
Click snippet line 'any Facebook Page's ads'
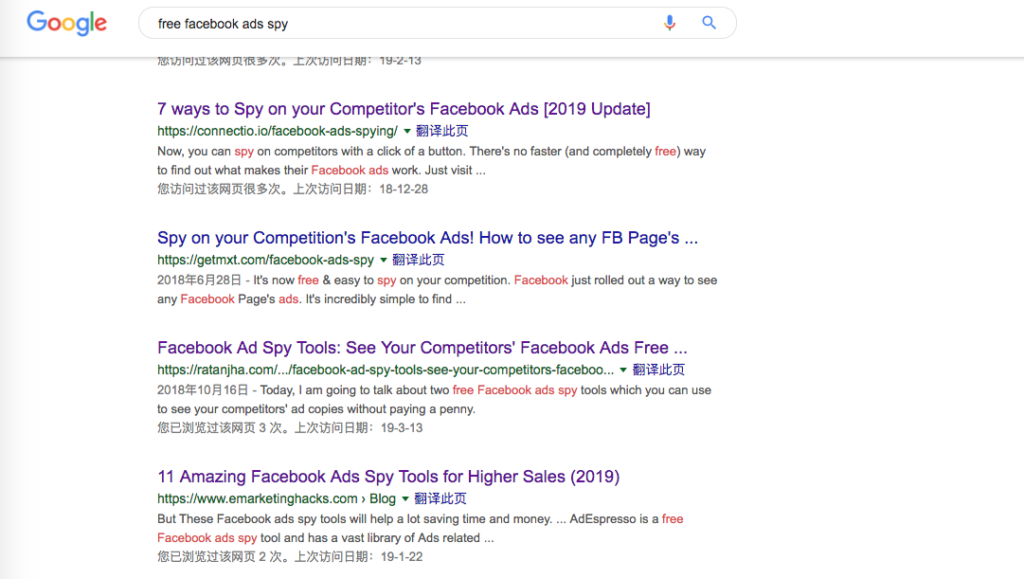tap(229, 300)
